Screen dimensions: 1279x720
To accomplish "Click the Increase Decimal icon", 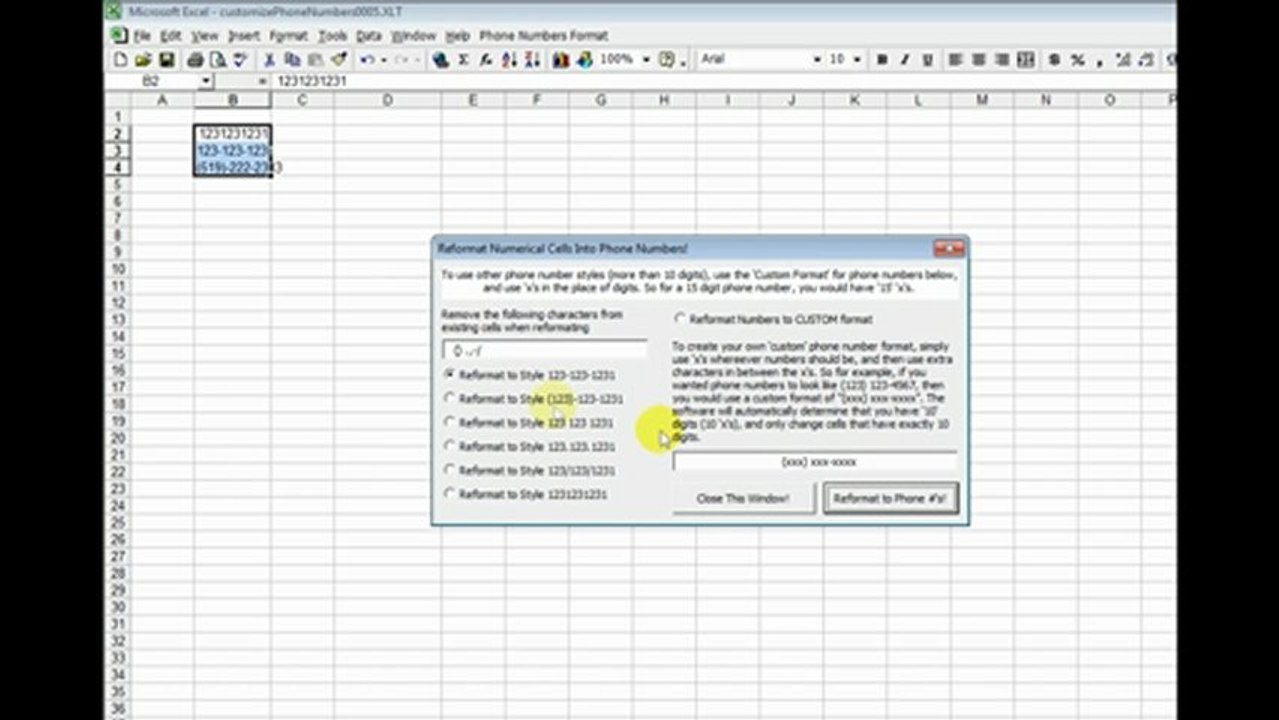I will (x=1122, y=60).
